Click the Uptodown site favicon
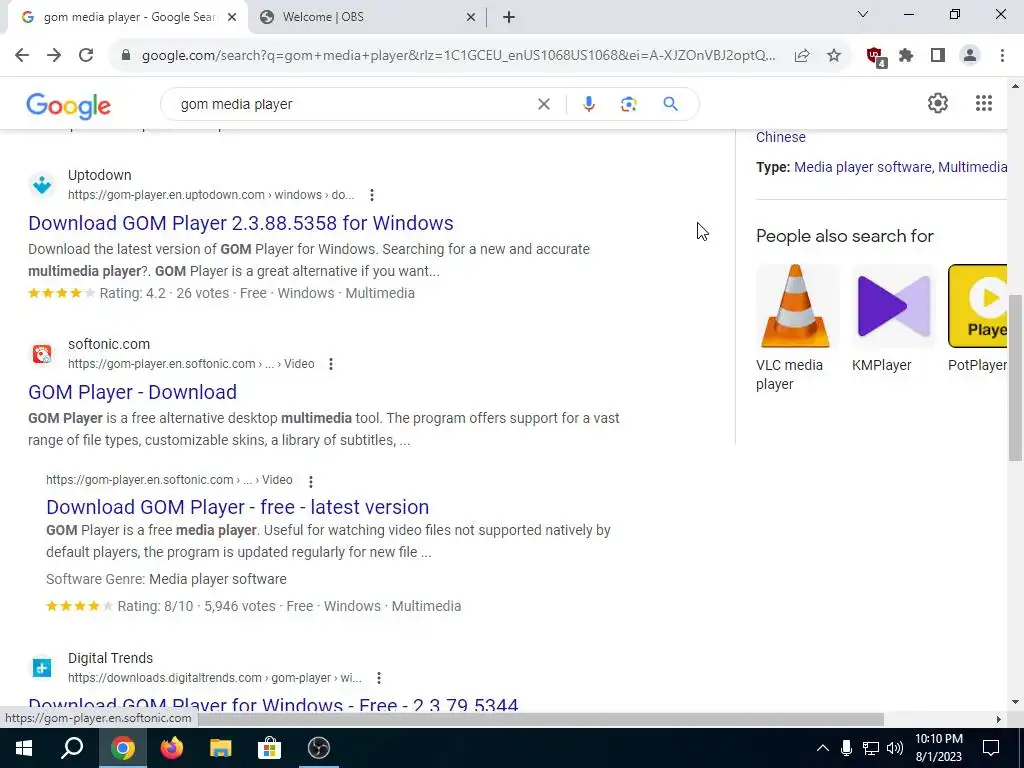This screenshot has width=1024, height=768. [x=42, y=185]
